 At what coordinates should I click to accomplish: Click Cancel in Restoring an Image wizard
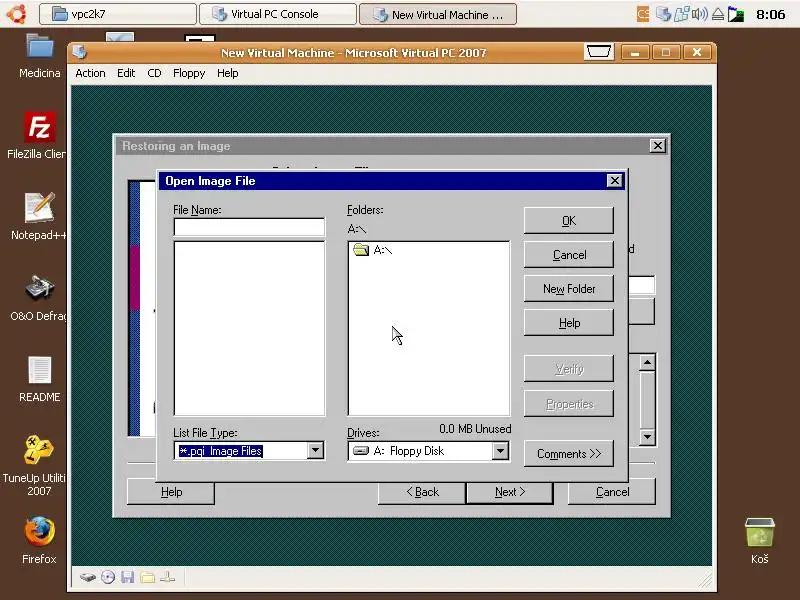click(x=612, y=492)
